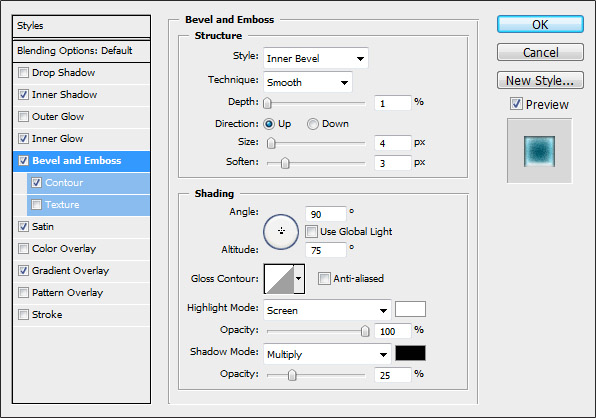
Task: Open the black shadow color swatch
Action: [x=411, y=353]
